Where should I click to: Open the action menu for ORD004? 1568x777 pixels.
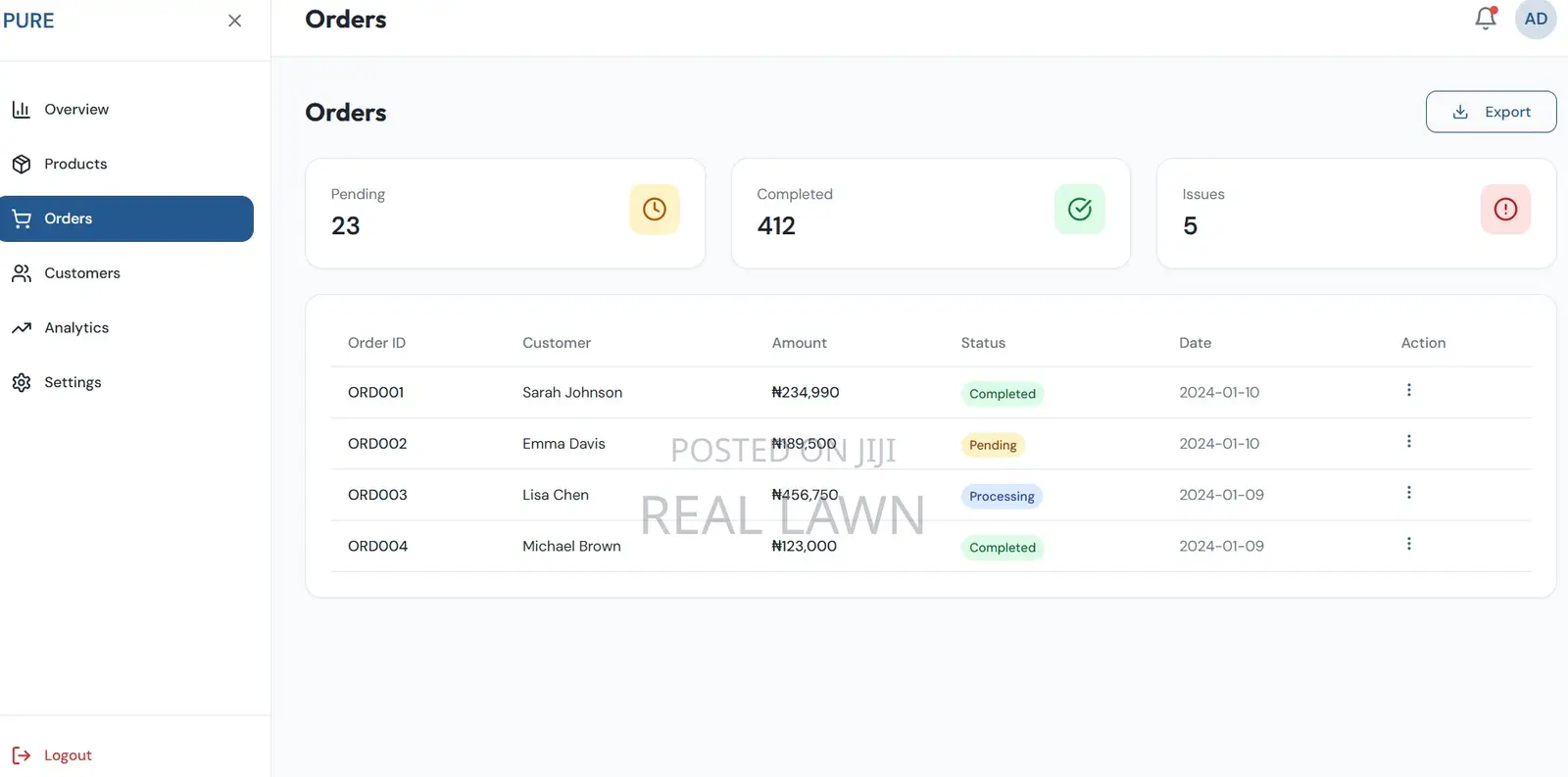pyautogui.click(x=1409, y=544)
